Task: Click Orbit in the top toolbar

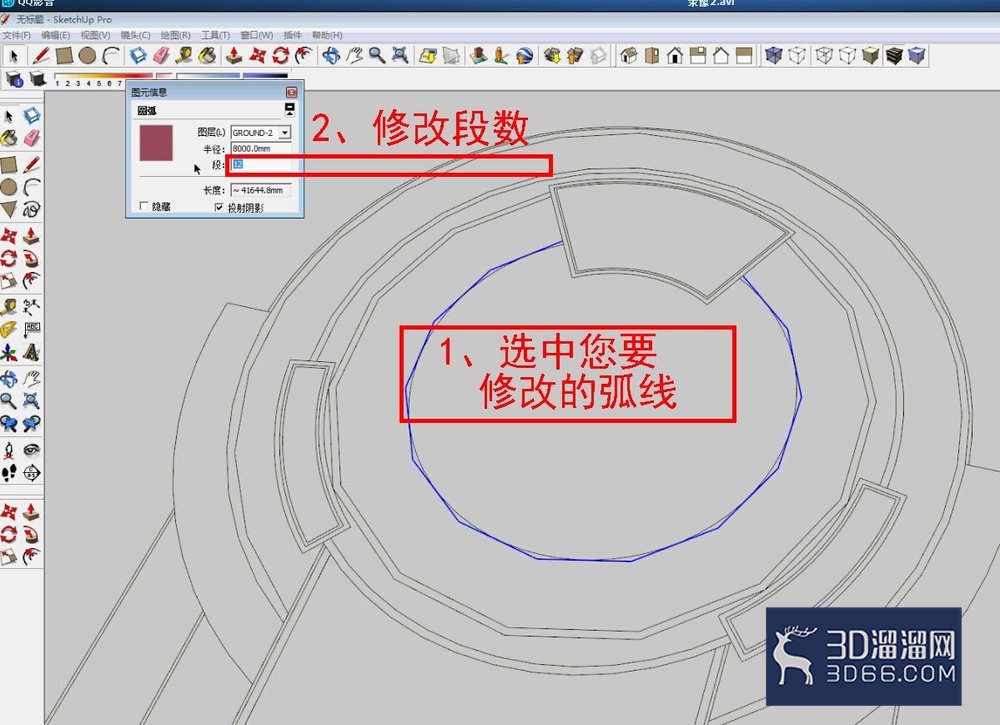Action: 330,55
